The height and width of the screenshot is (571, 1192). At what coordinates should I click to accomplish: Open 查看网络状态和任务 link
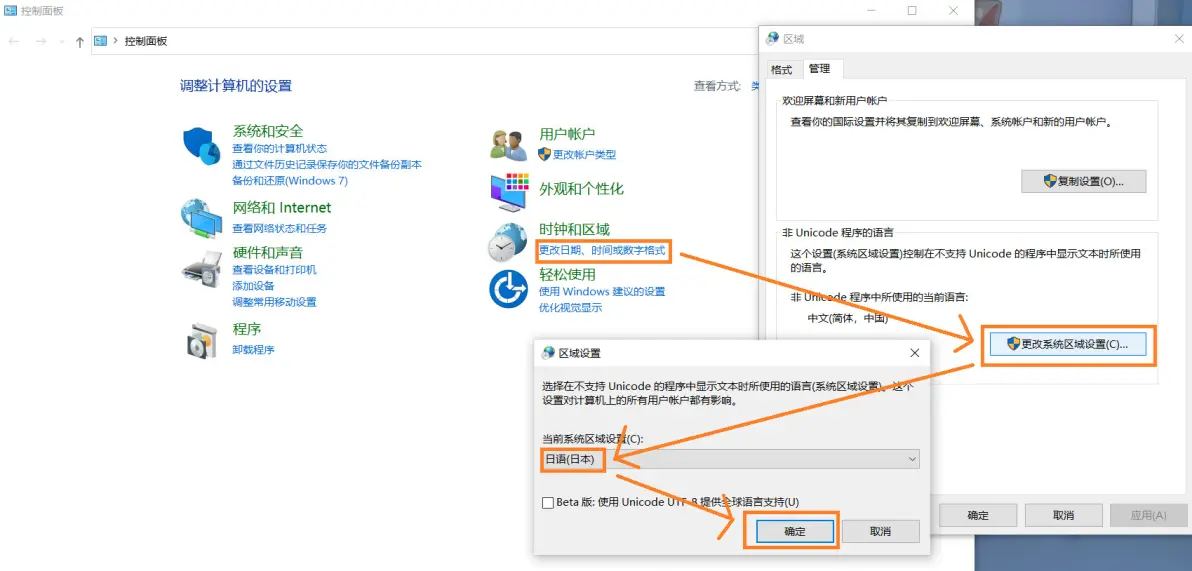pyautogui.click(x=280, y=228)
